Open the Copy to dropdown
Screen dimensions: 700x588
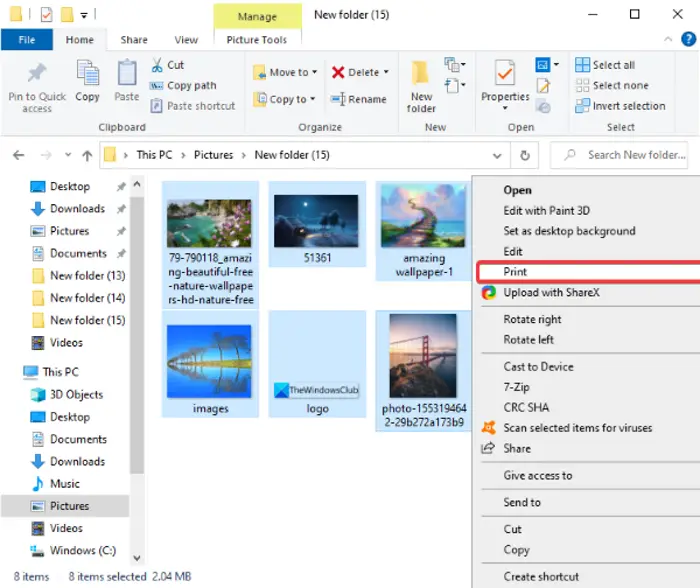coord(284,99)
